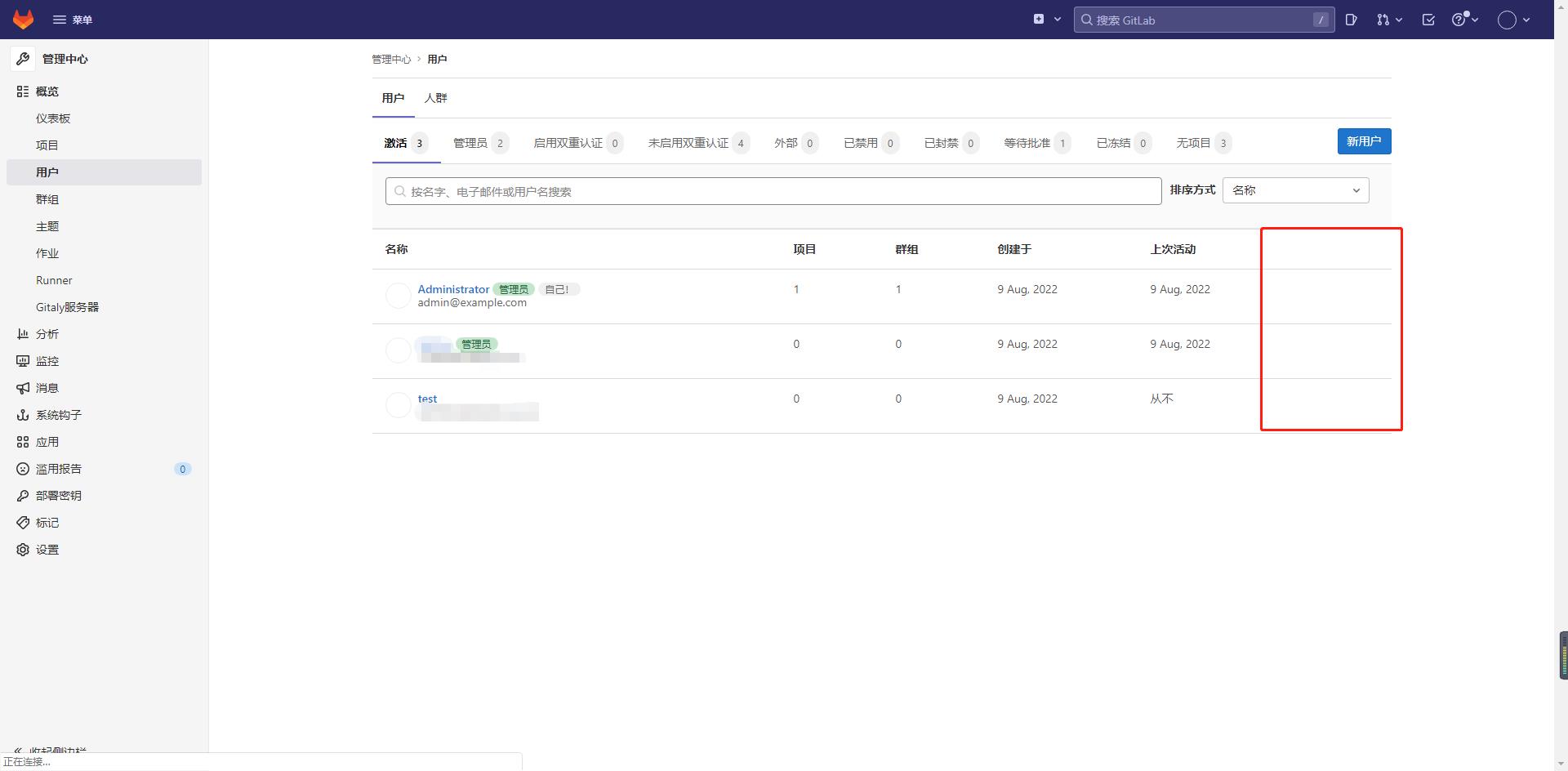This screenshot has width=1568, height=771.
Task: Open 作业 in the sidebar
Action: pos(47,253)
